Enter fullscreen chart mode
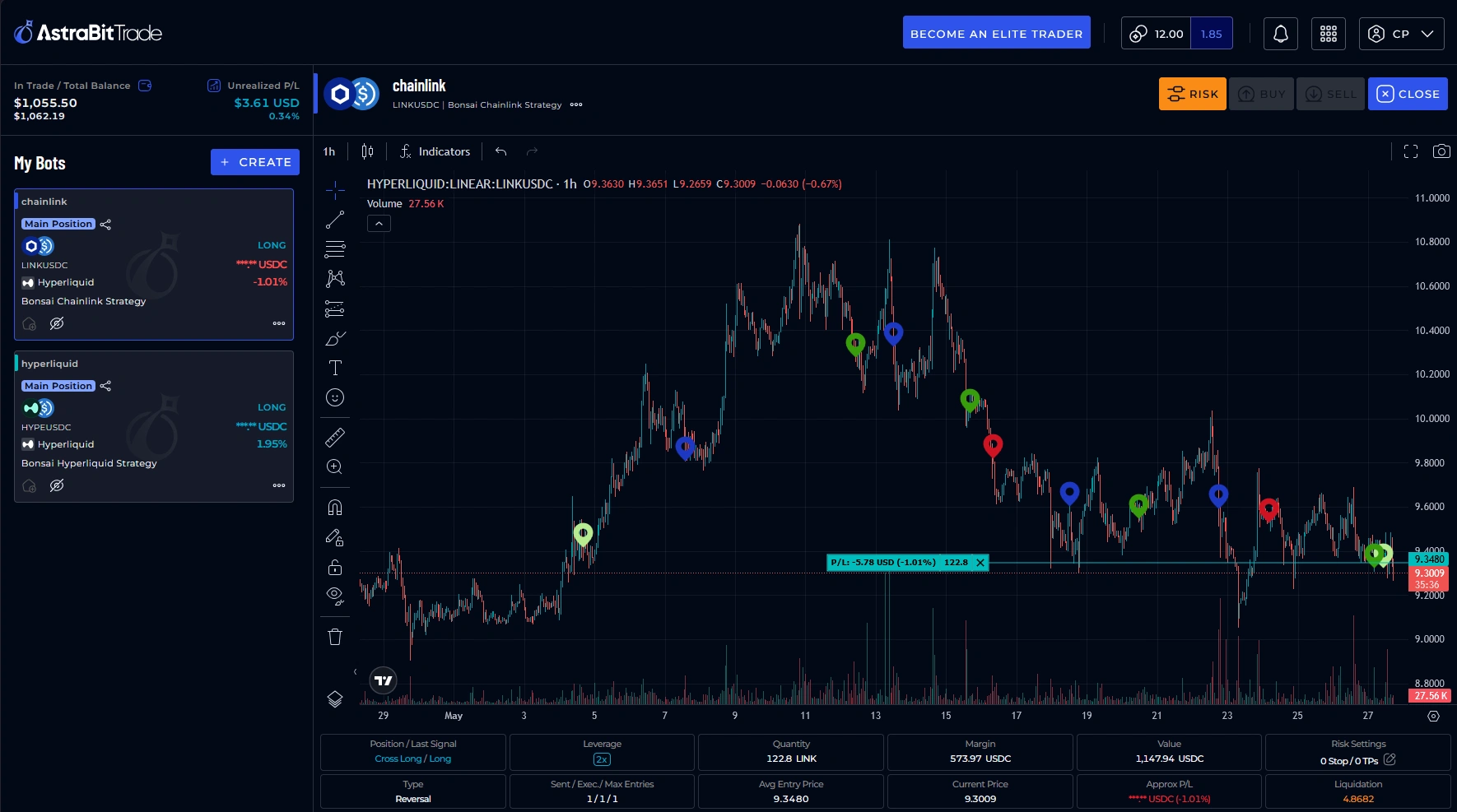Screen dimensions: 1457x812 coord(1411,151)
